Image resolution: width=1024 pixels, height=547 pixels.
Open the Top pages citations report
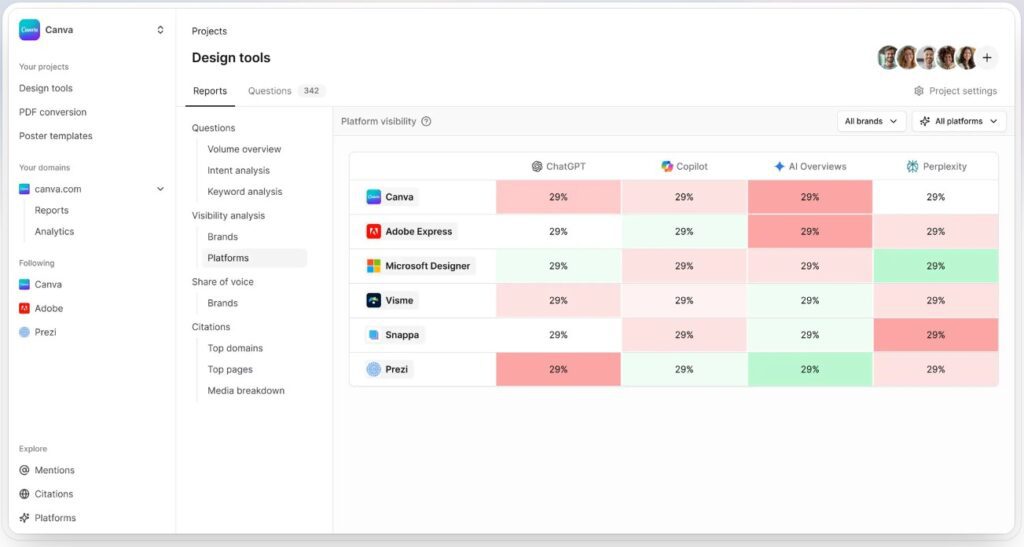click(x=230, y=369)
